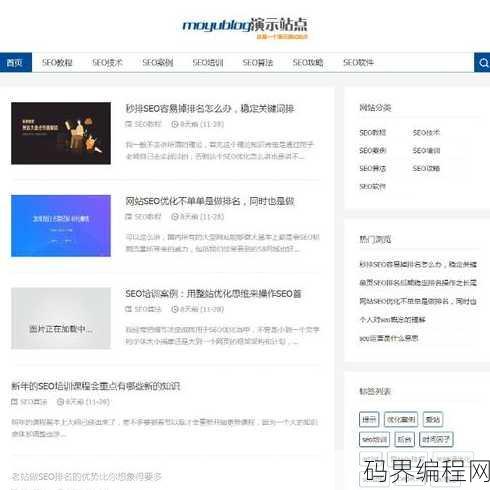The image size is (490, 490).
Task: Select SEO教程 in the 网站分类 sidebar
Action: coord(373,133)
